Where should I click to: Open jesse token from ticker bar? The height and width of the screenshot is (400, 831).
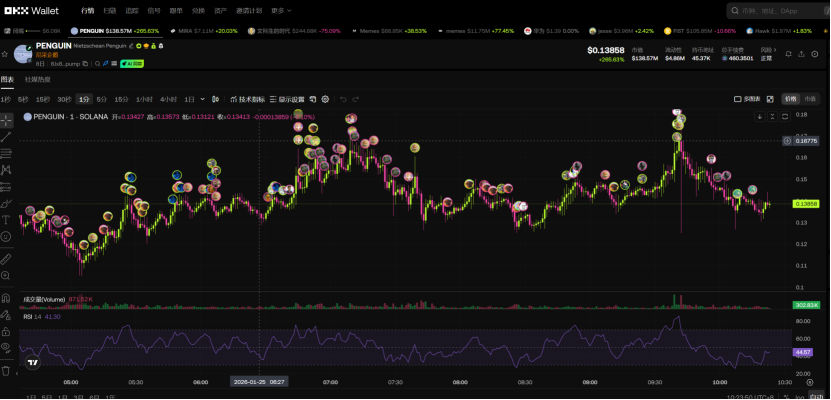(622, 31)
